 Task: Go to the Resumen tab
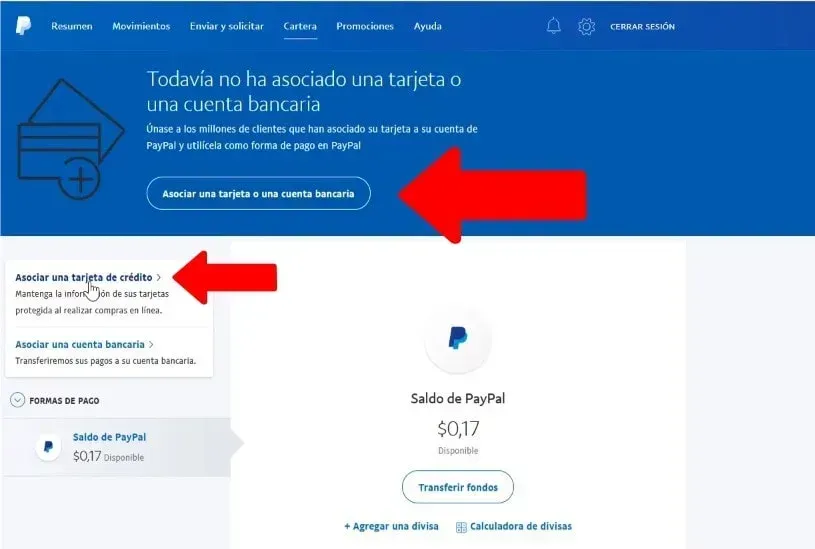point(72,26)
